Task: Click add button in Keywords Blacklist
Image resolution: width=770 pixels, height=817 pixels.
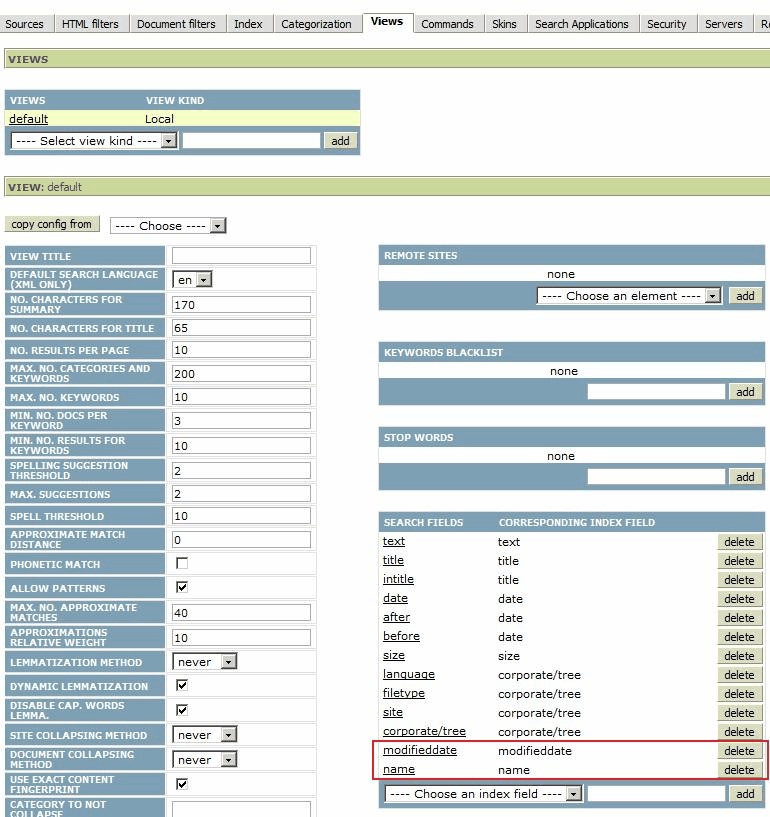Action: [745, 392]
